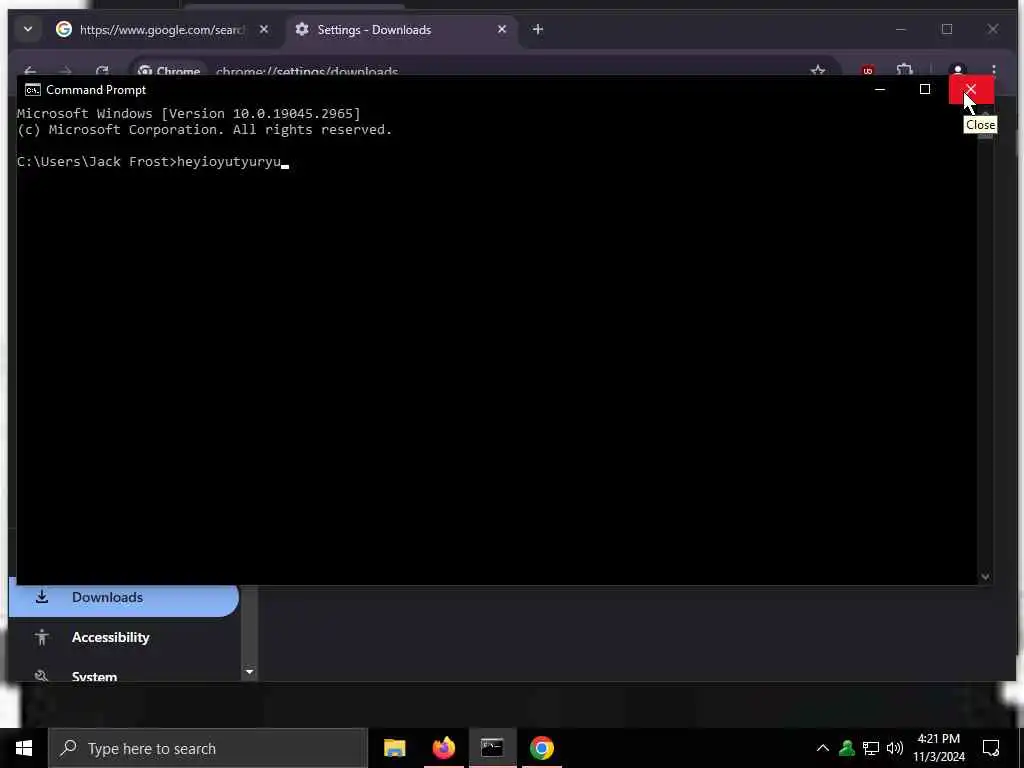1024x768 pixels.
Task: Open the Chrome Extensions puzzle icon
Action: pos(904,71)
